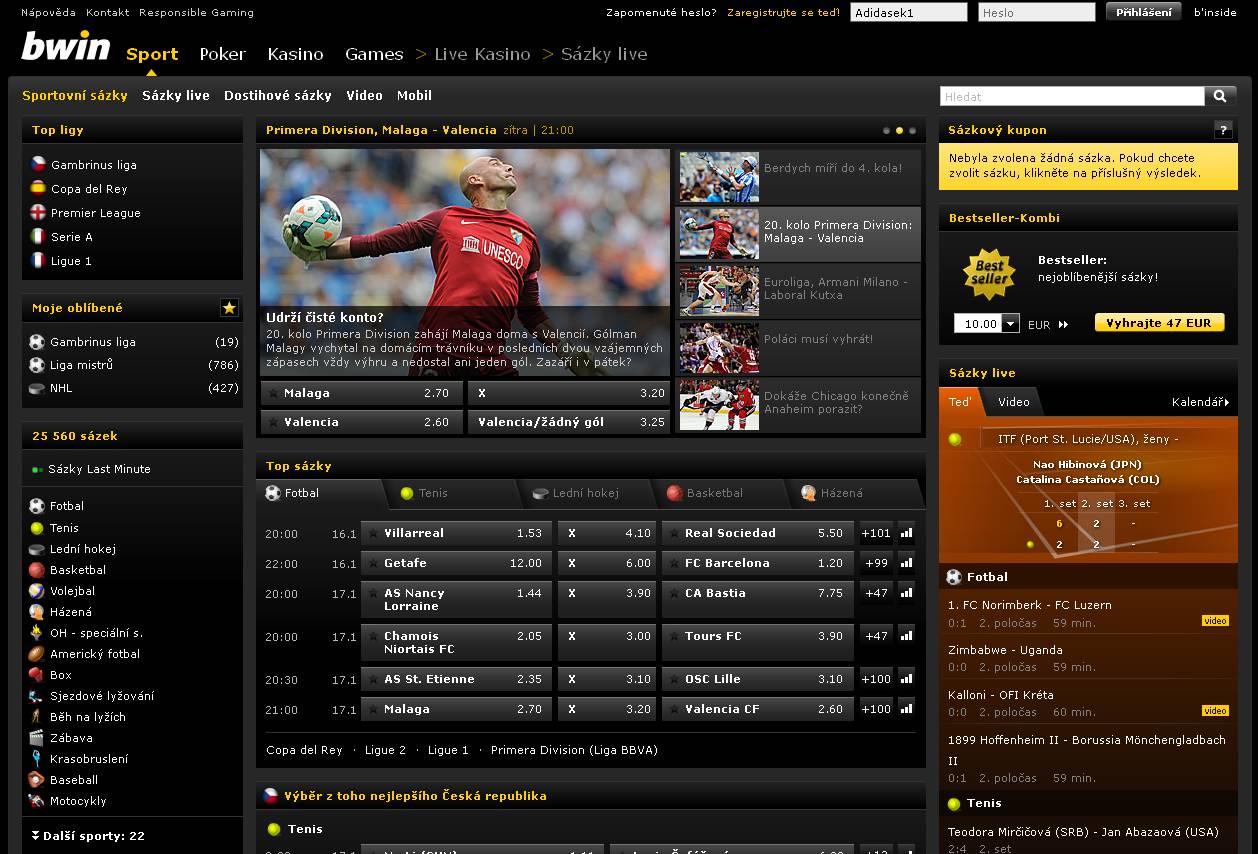
Task: Select the third carousel dot in the banner
Action: pyautogui.click(x=912, y=131)
